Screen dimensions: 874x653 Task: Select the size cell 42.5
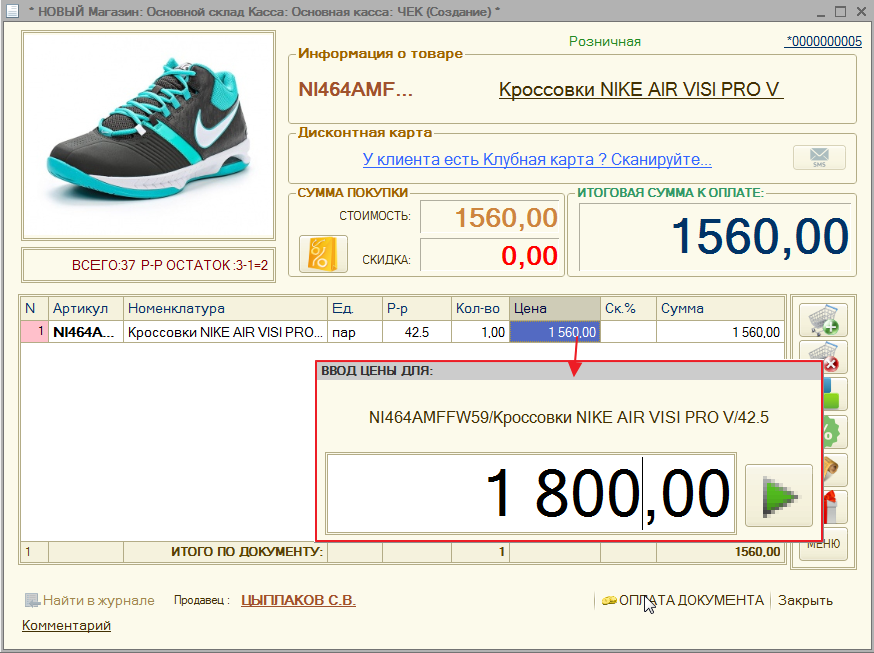point(416,332)
